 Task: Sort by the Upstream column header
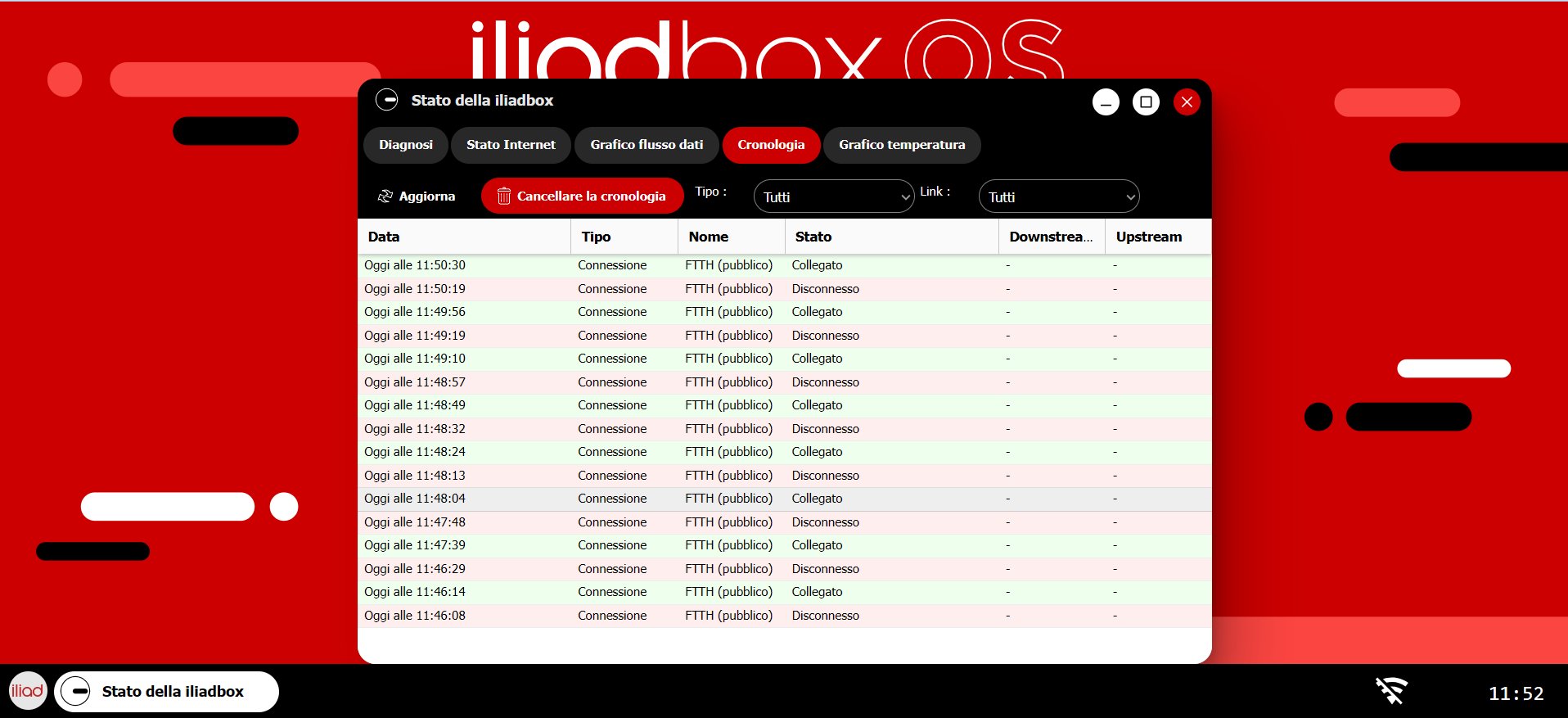pyautogui.click(x=1158, y=237)
